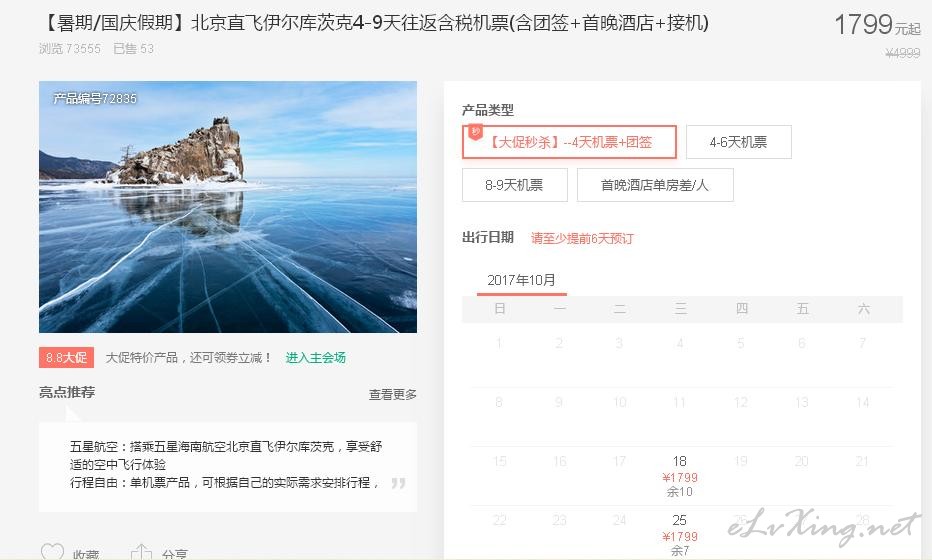The width and height of the screenshot is (932, 560).
Task: Click the 六 weekday column header
Action: [864, 309]
